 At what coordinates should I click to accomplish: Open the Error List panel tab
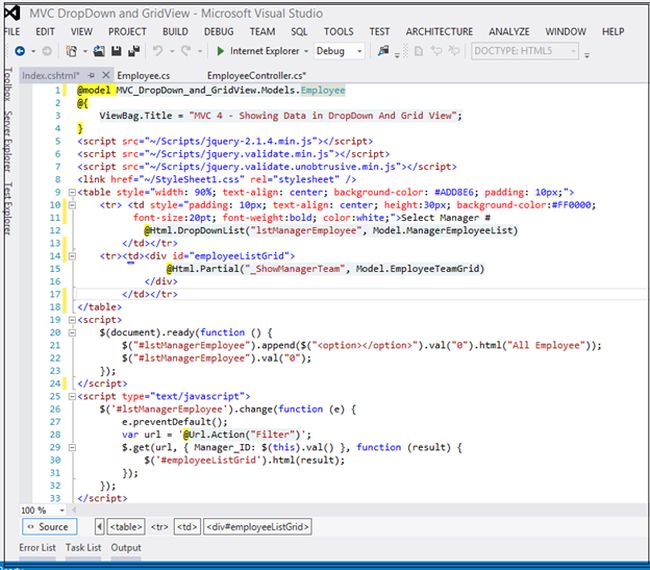(x=37, y=548)
